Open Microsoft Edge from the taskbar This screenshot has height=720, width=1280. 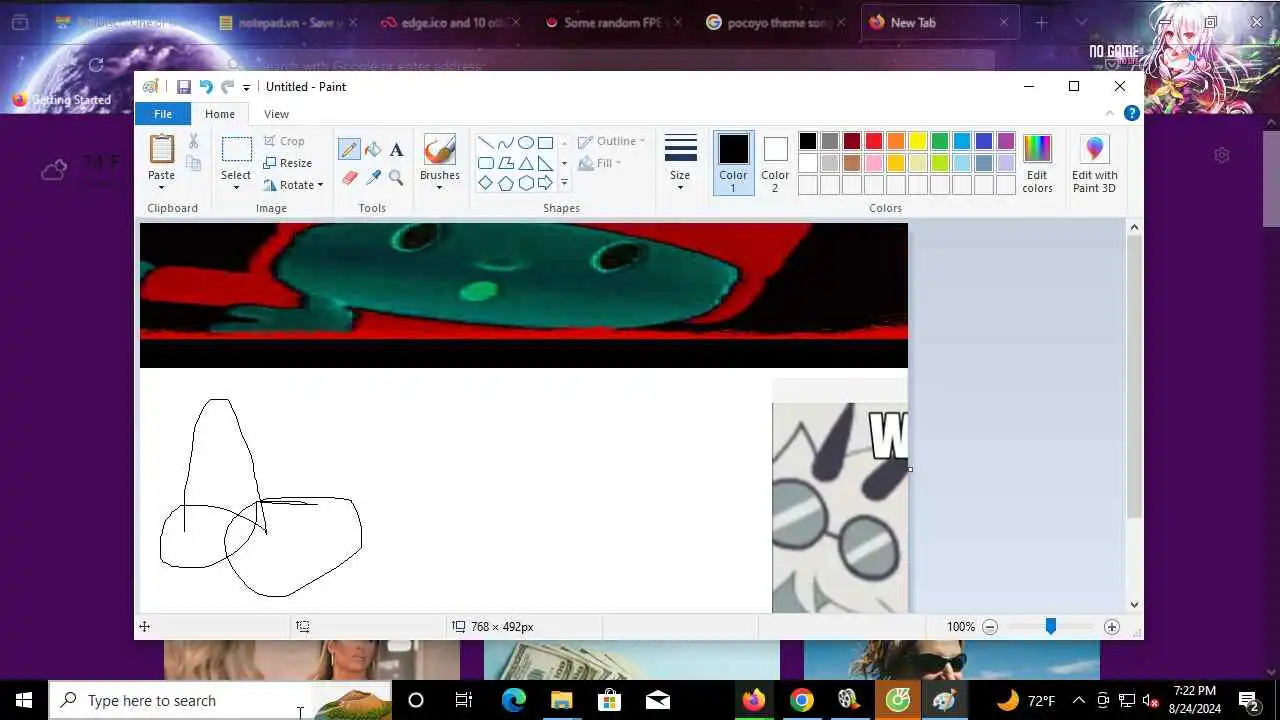pos(513,700)
